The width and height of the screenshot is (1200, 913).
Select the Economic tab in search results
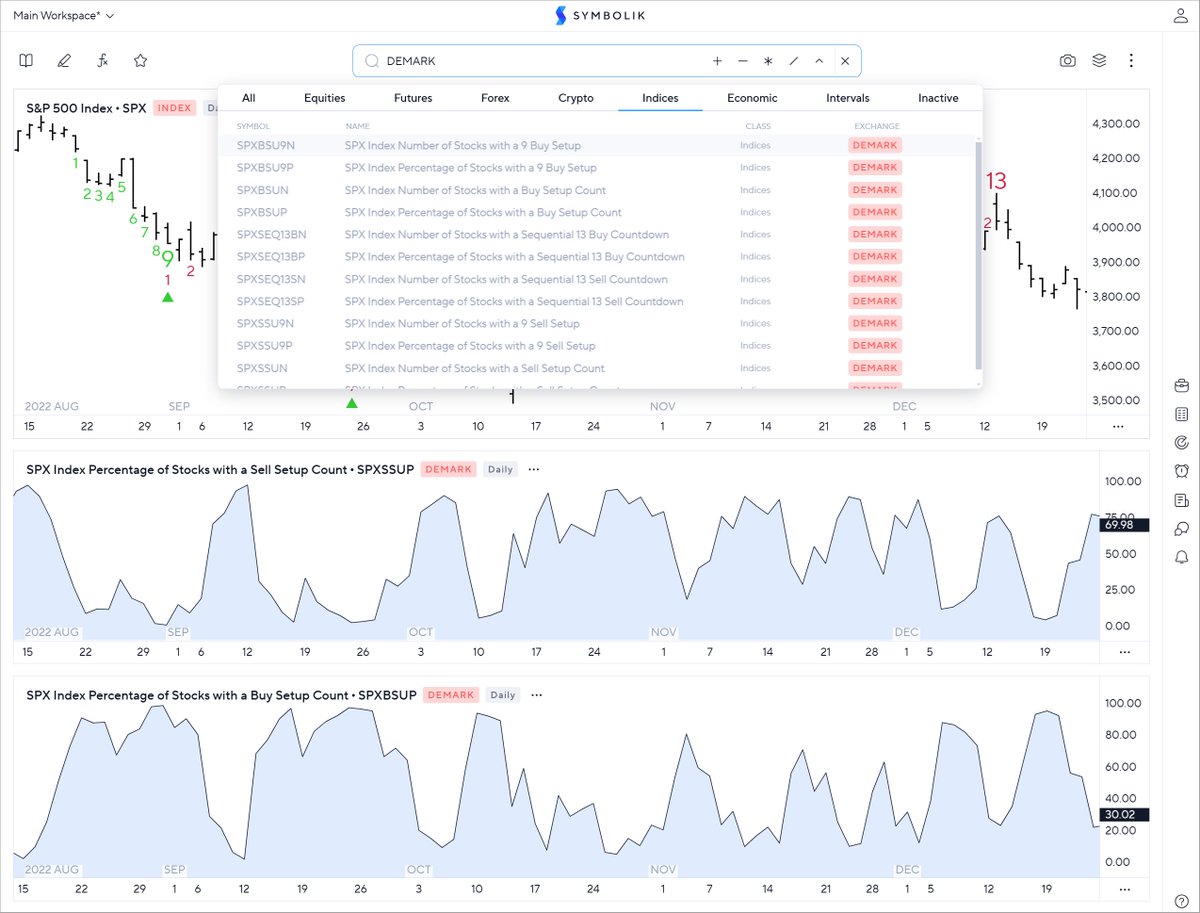pos(752,97)
